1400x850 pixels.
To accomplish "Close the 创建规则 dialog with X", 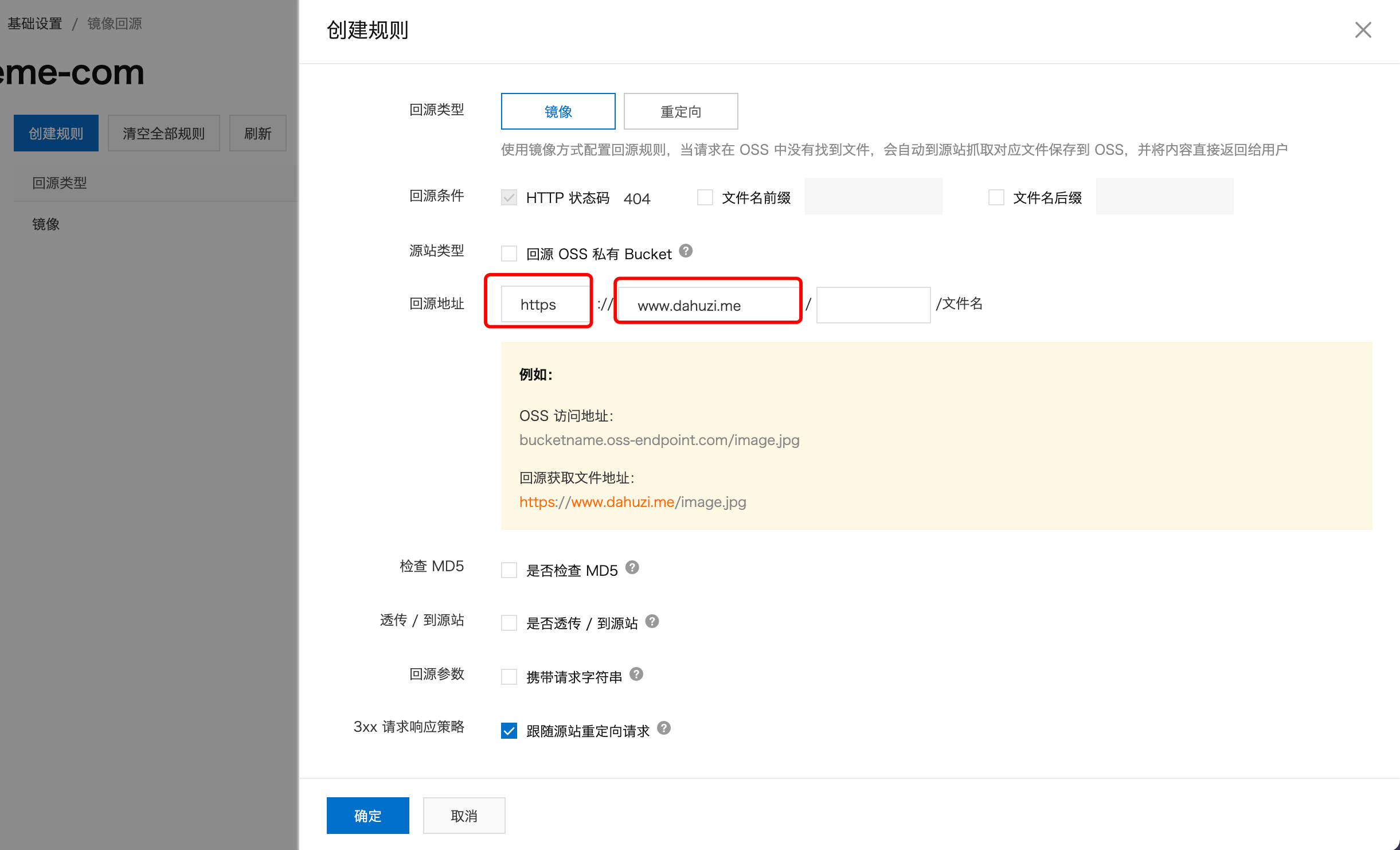I will [1363, 30].
